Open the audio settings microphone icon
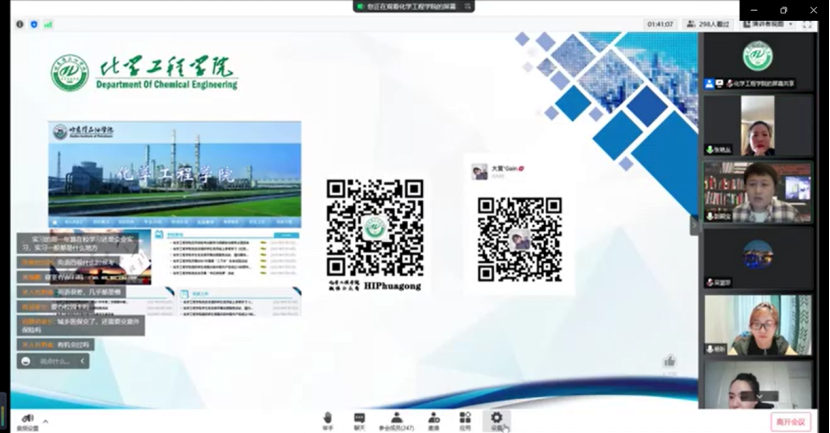Screen dimensions: 830x433 28,419
